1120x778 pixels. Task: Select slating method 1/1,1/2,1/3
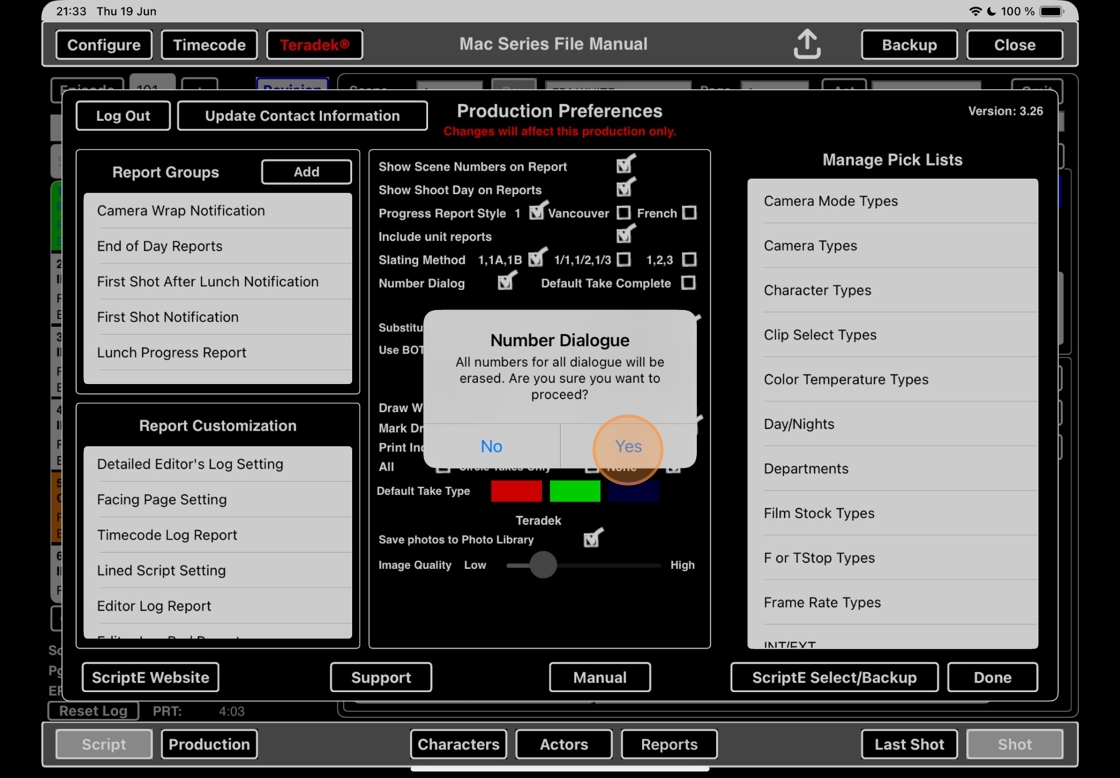click(624, 259)
